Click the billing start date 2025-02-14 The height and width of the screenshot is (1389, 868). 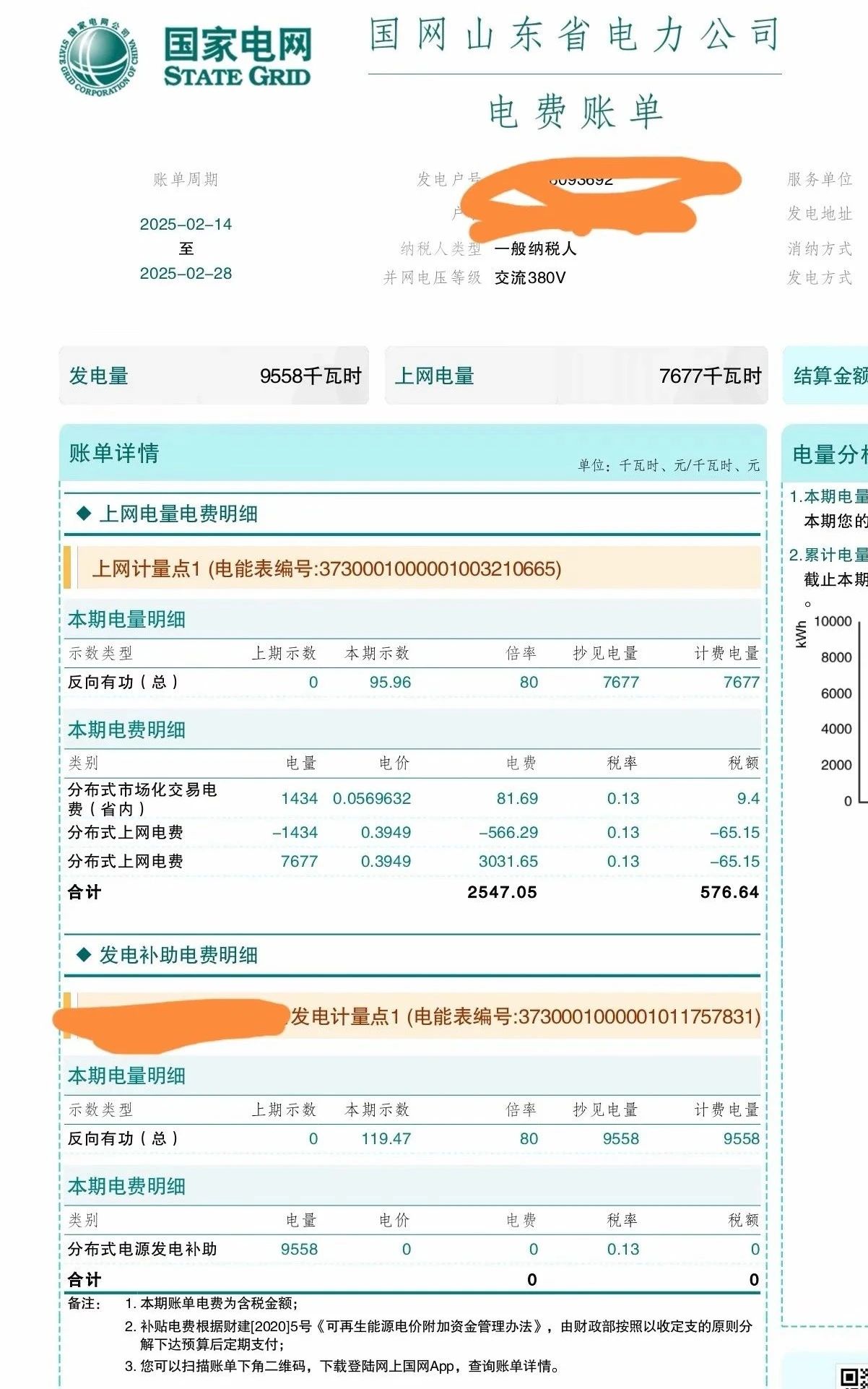click(186, 225)
